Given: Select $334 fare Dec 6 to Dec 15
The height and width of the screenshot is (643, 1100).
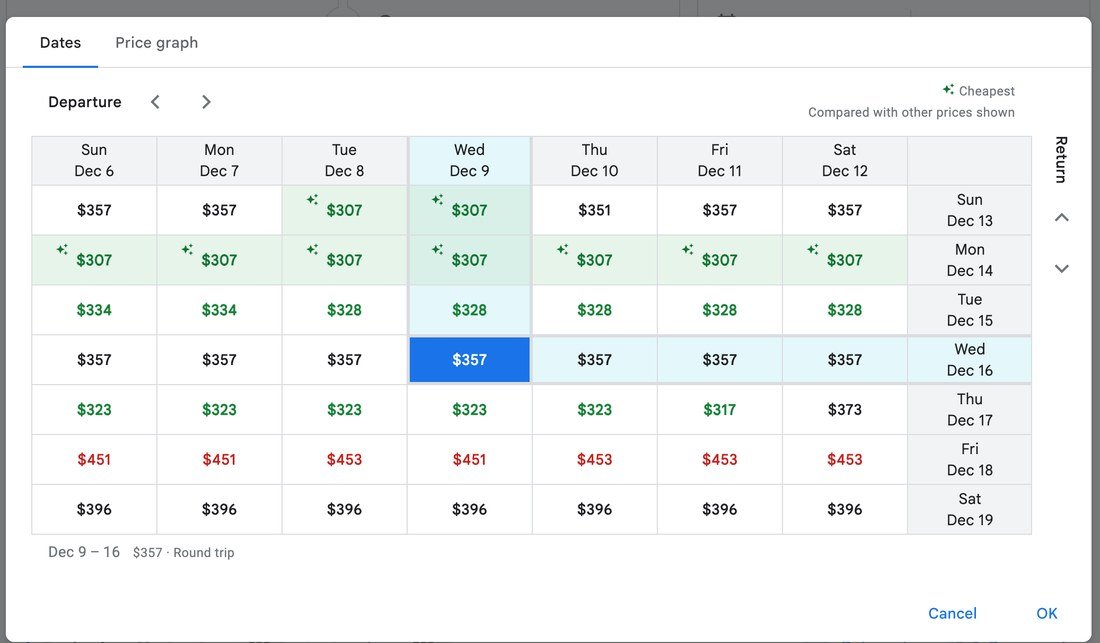Looking at the screenshot, I should click(94, 310).
